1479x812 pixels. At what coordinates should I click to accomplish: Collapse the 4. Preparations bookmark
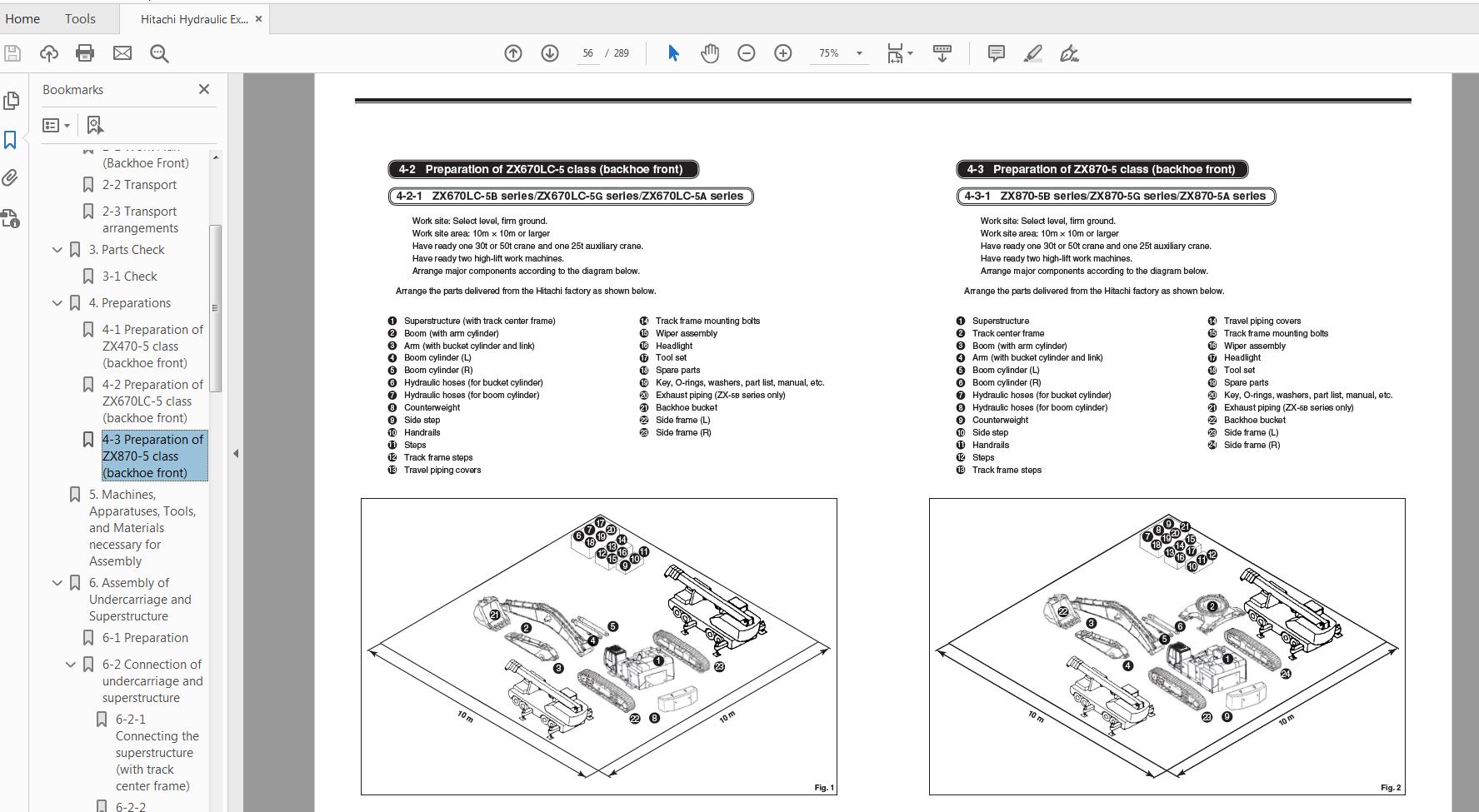57,302
